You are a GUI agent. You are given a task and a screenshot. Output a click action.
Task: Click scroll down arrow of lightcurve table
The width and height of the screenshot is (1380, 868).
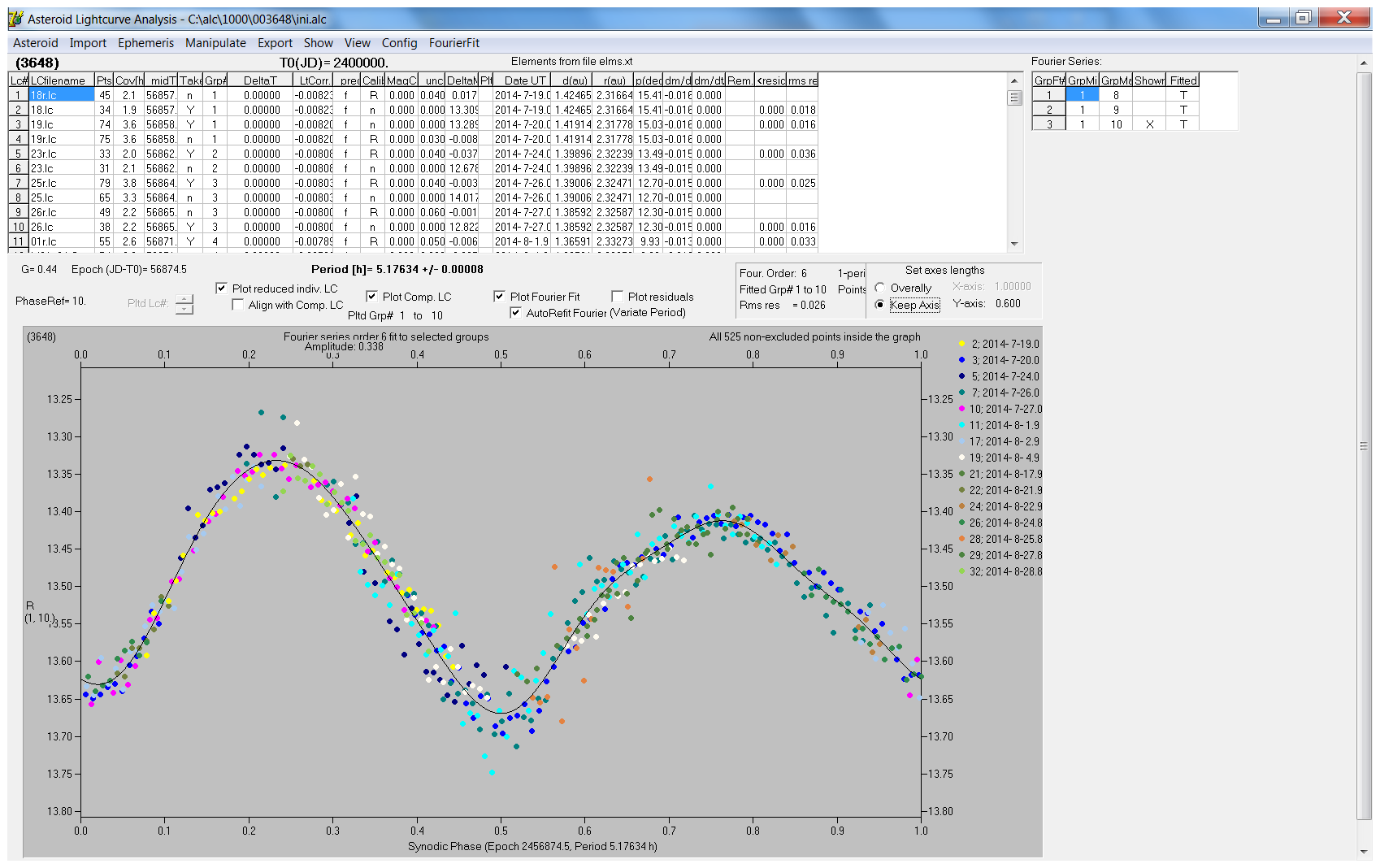[x=1014, y=243]
